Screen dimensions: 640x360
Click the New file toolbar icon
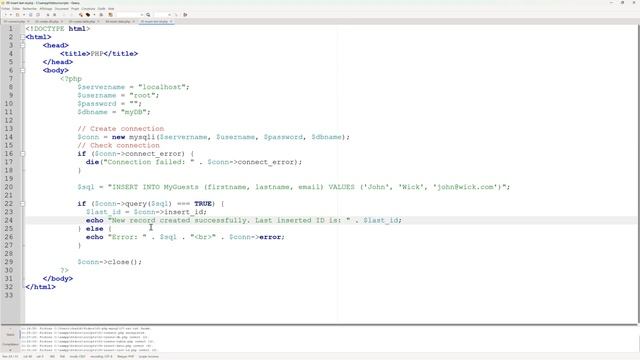coord(5,15)
